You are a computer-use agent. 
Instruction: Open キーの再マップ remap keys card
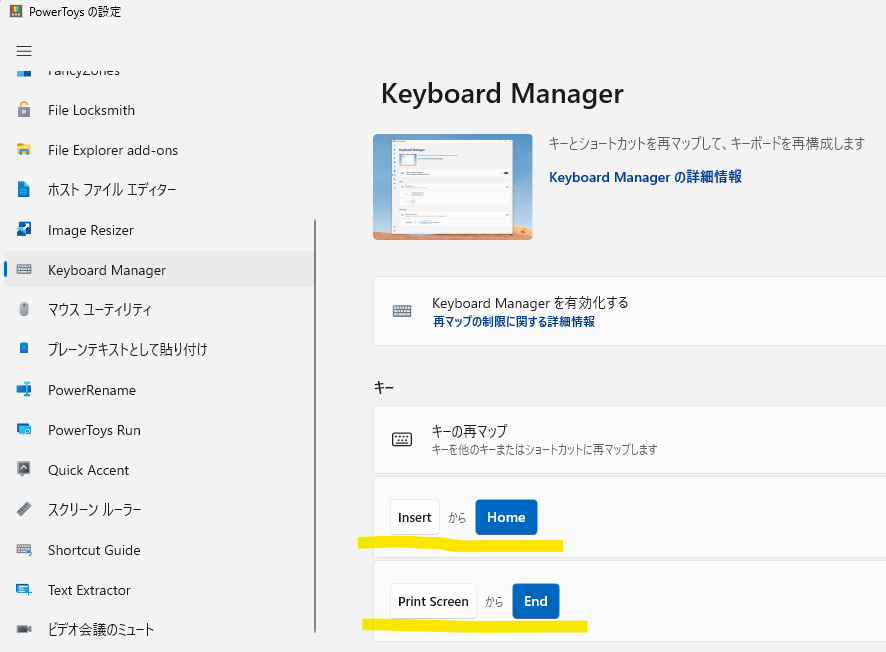point(629,440)
